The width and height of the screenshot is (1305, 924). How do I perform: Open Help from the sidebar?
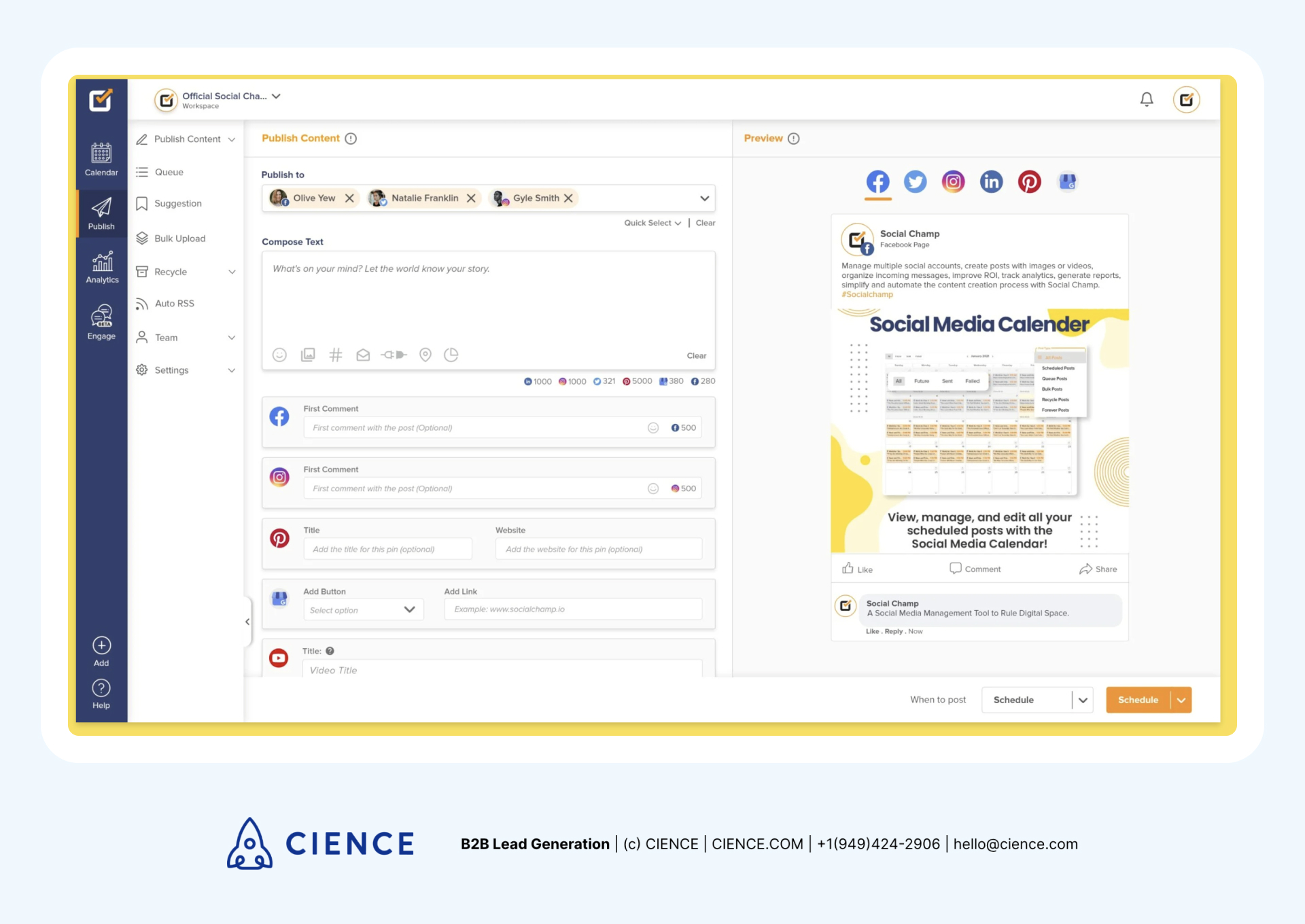(x=101, y=694)
